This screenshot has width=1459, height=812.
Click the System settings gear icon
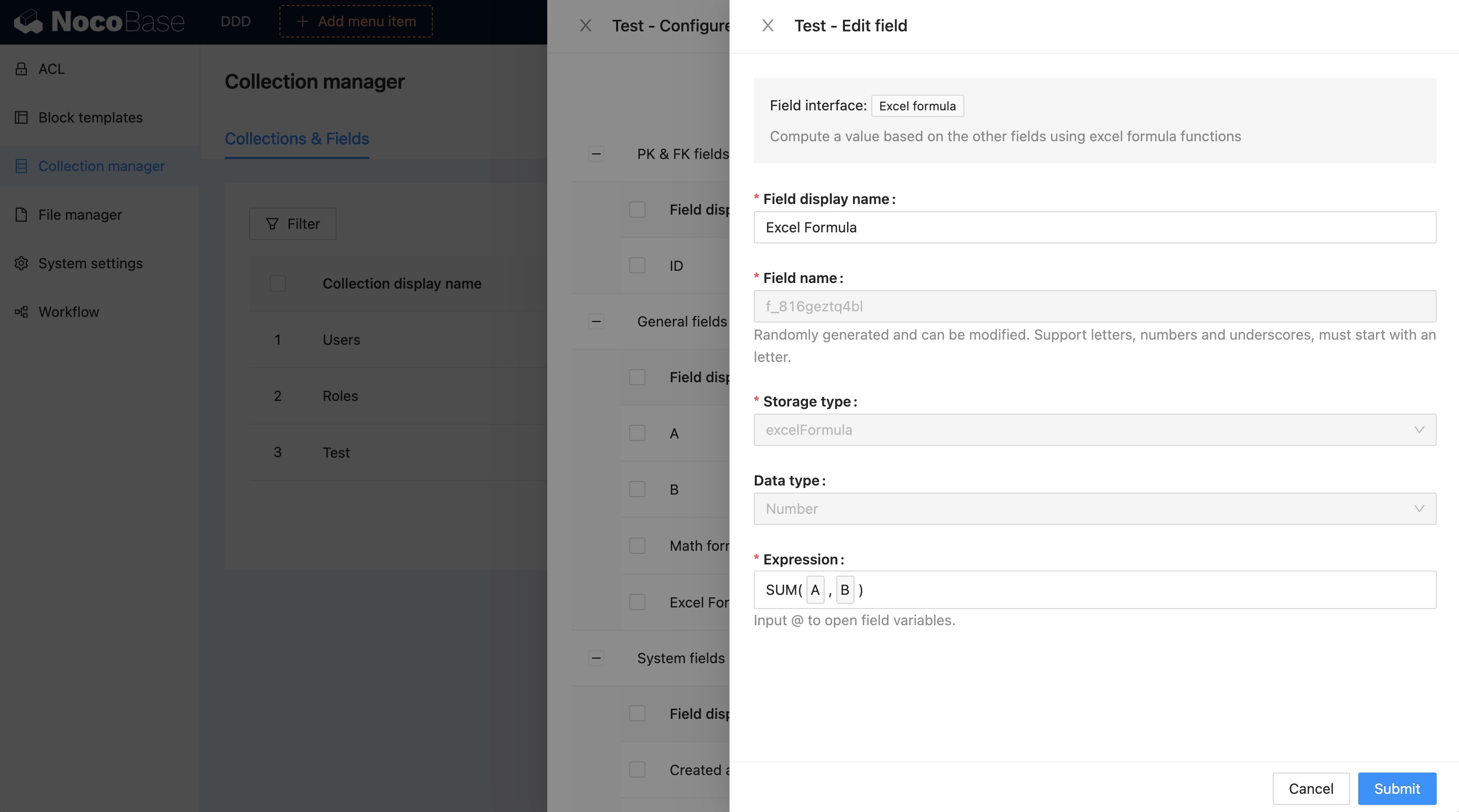[21, 263]
